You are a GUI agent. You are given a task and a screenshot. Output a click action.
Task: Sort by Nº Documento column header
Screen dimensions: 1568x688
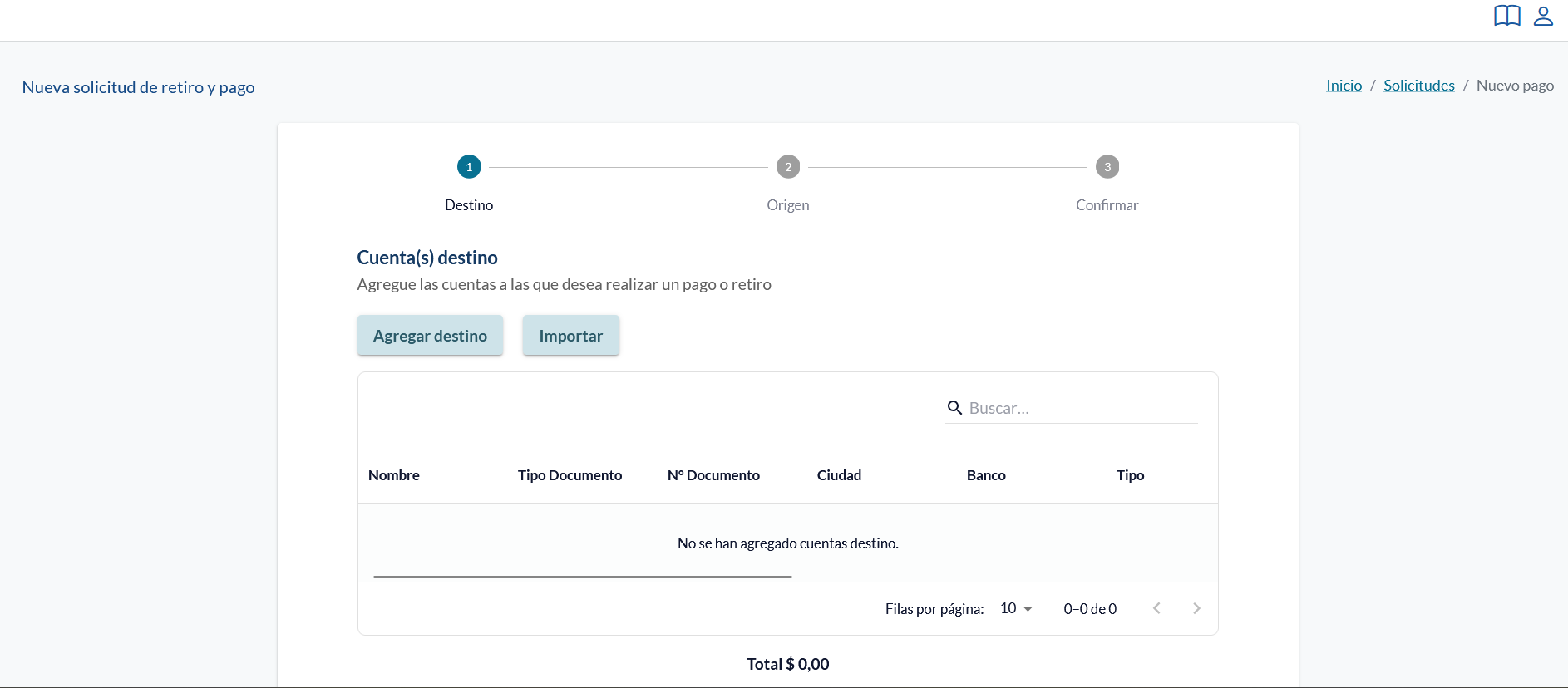pyautogui.click(x=713, y=475)
